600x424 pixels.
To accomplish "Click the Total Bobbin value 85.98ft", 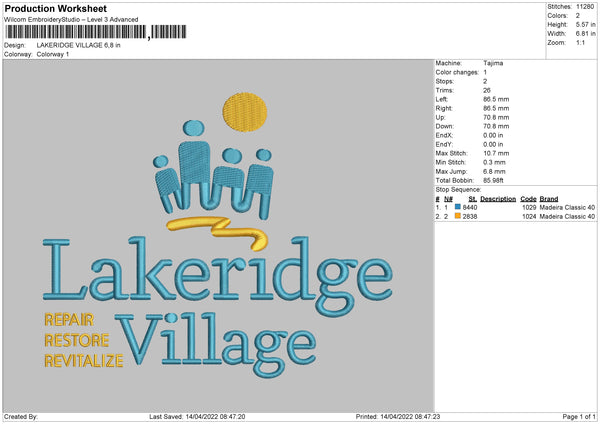I will [494, 180].
